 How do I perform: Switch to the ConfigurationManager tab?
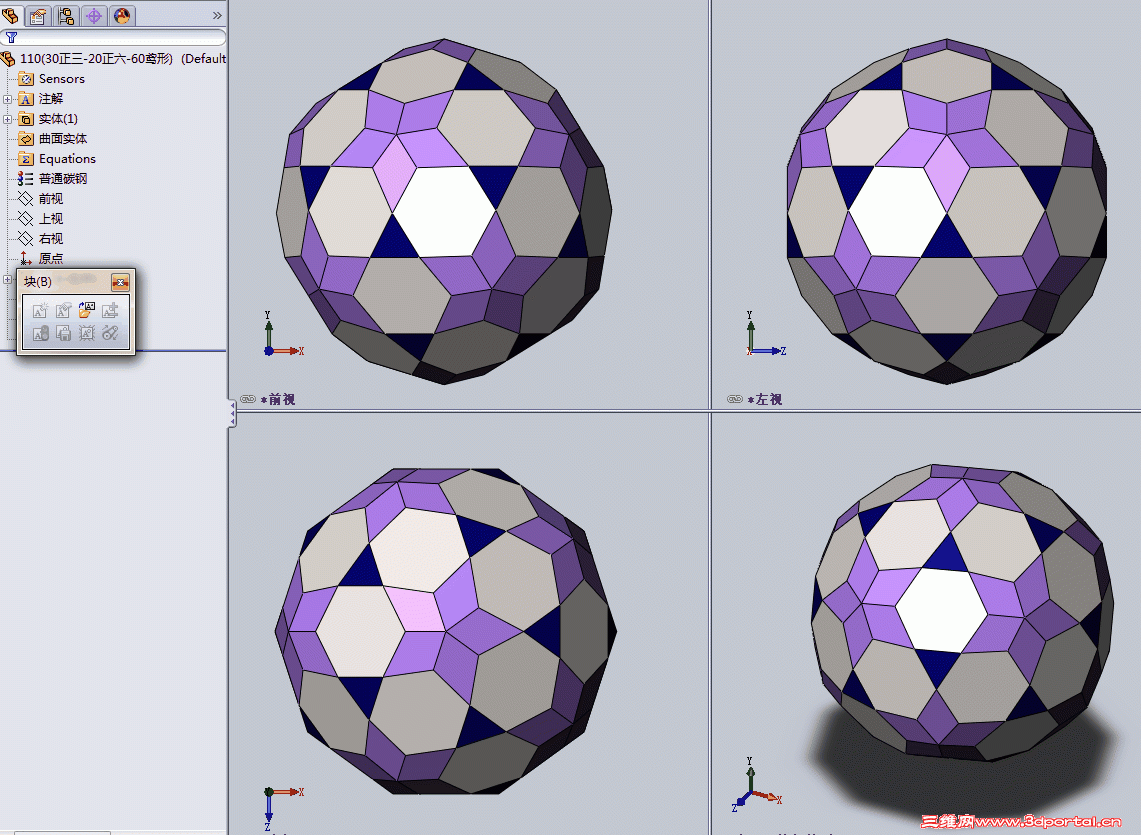coord(66,15)
